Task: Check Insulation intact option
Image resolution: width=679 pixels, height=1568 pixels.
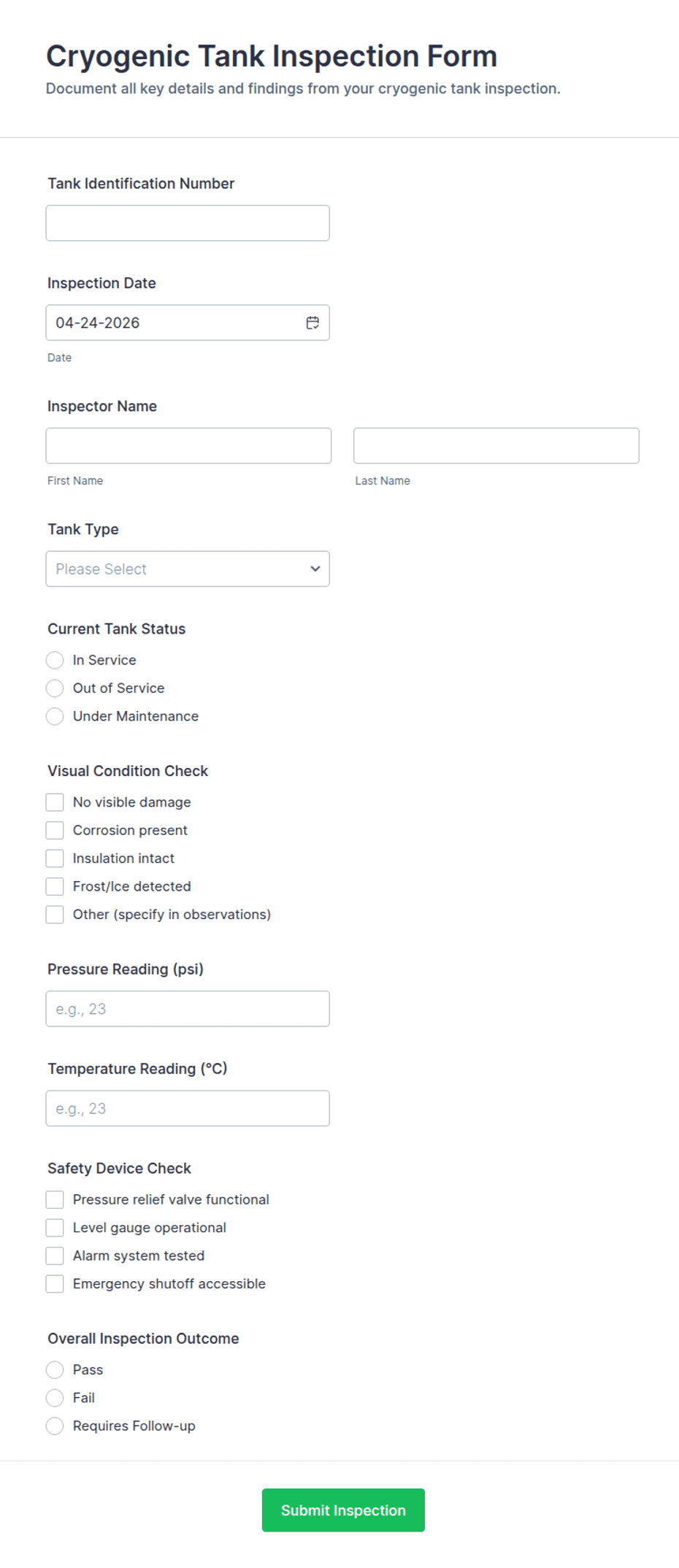Action: tap(55, 858)
